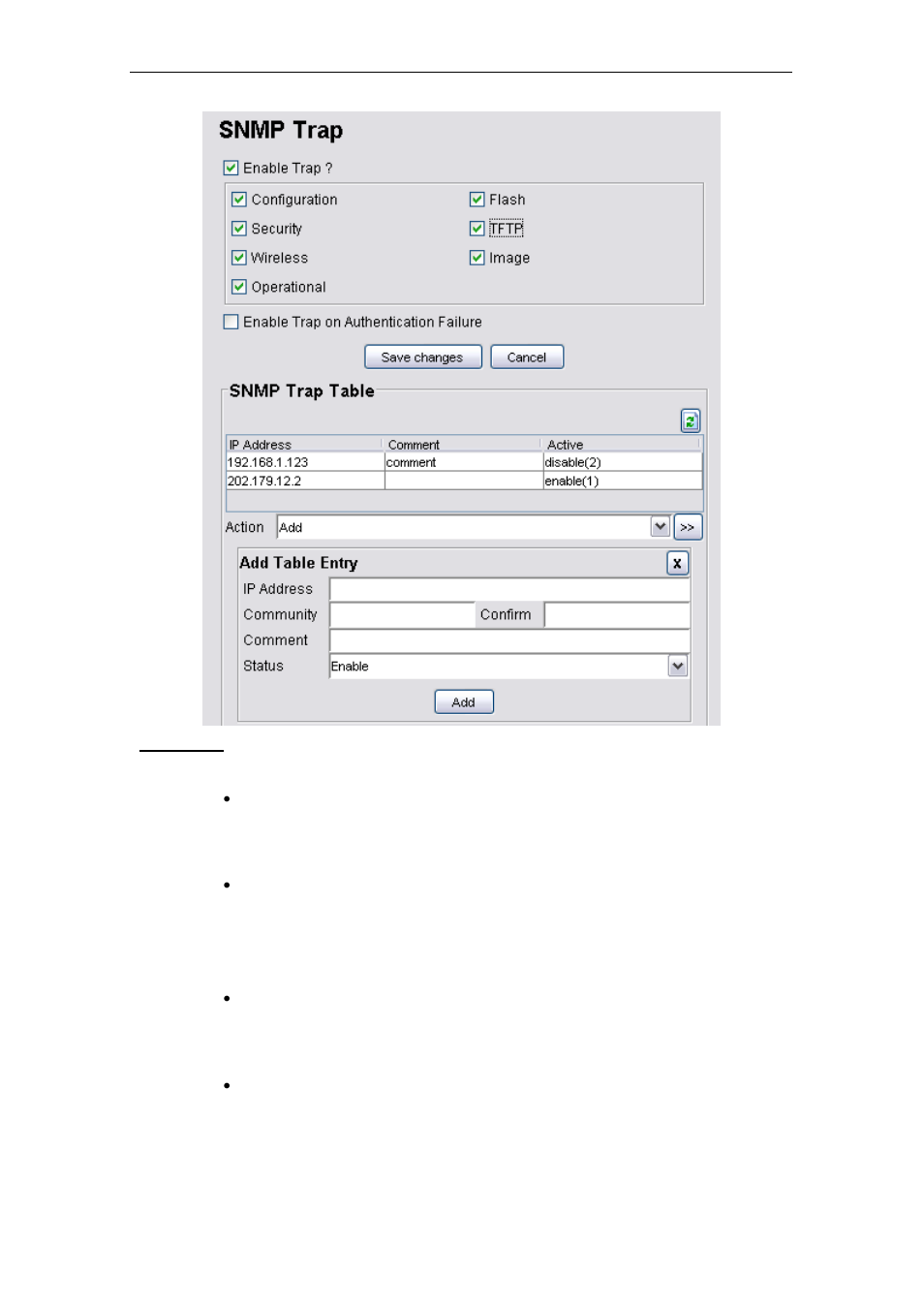Click the Confirm community input field

pos(617,614)
